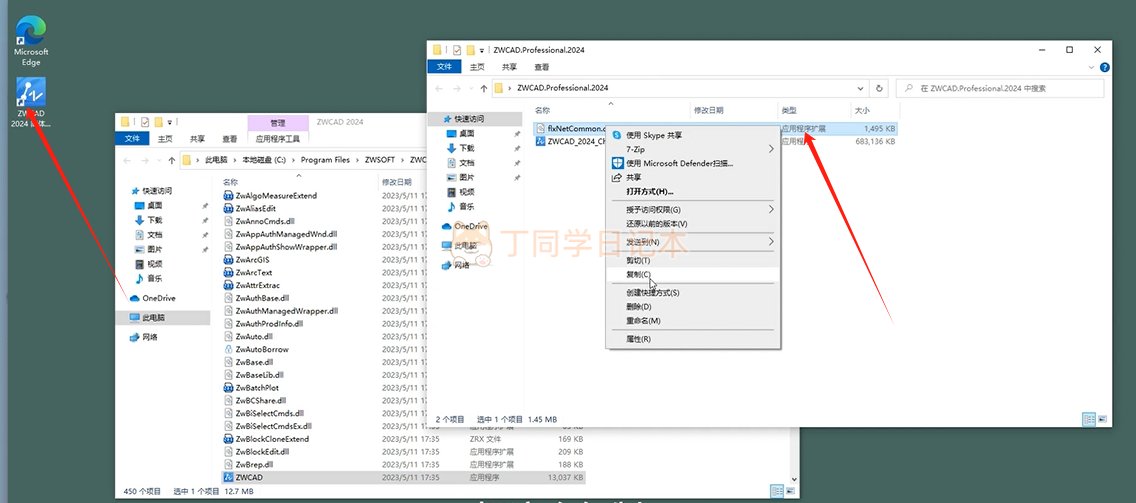The width and height of the screenshot is (1136, 503).
Task: Open quick access toolbar dropdown in ZWCAD 2024 window
Action: click(x=170, y=122)
